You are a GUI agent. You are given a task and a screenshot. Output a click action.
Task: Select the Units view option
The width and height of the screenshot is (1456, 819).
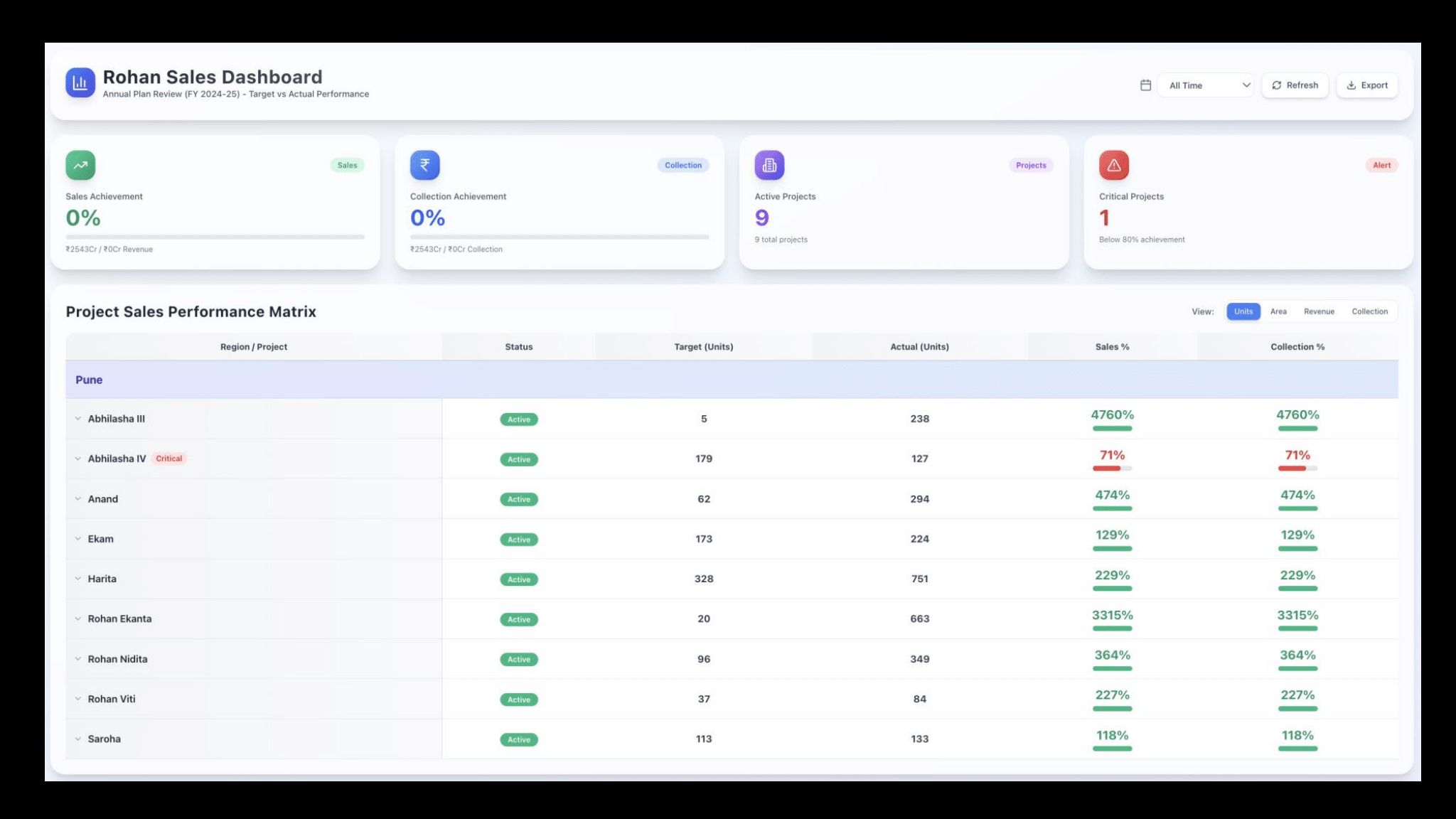tap(1243, 311)
